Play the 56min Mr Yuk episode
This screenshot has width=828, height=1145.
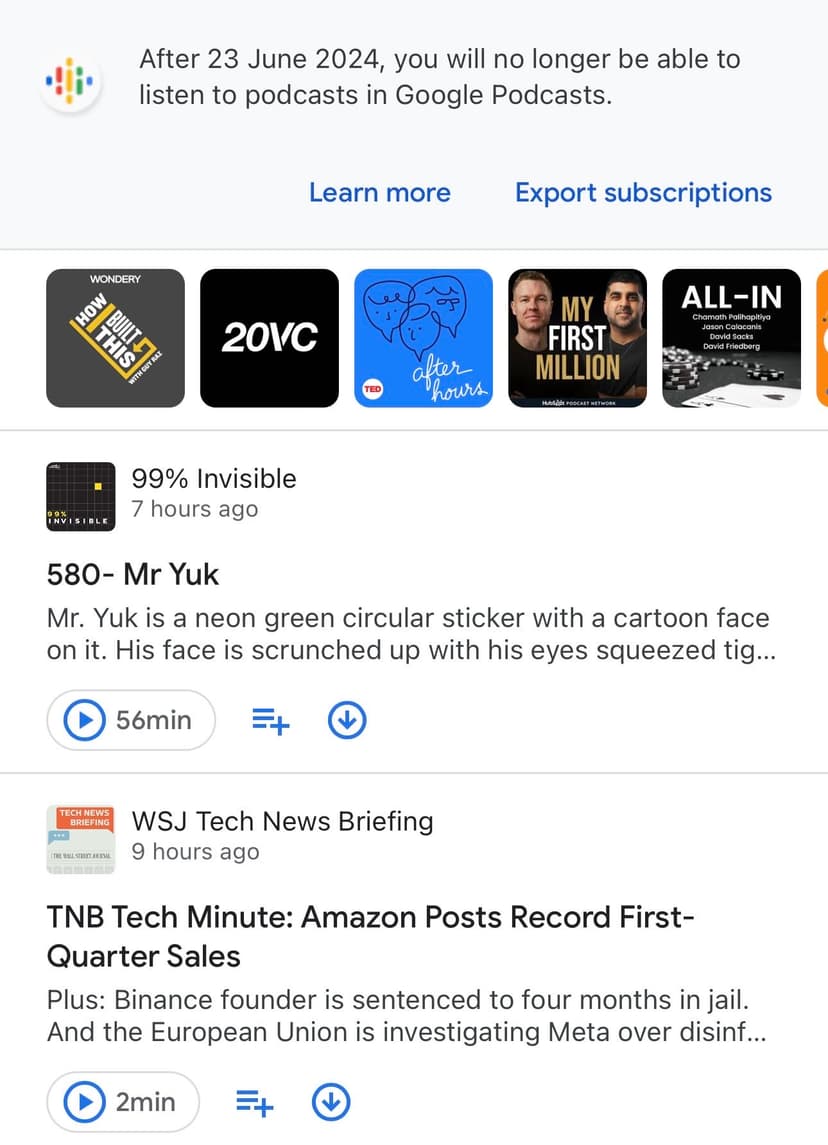coord(130,720)
